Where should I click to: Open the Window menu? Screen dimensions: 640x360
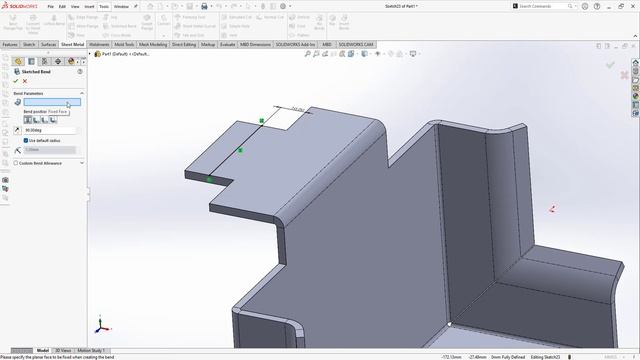pyautogui.click(x=121, y=7)
